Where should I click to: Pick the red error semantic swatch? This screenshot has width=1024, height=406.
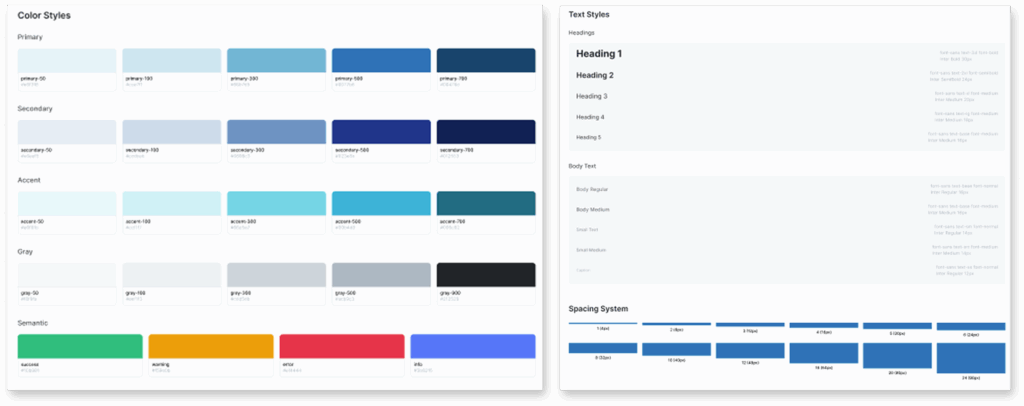[341, 346]
